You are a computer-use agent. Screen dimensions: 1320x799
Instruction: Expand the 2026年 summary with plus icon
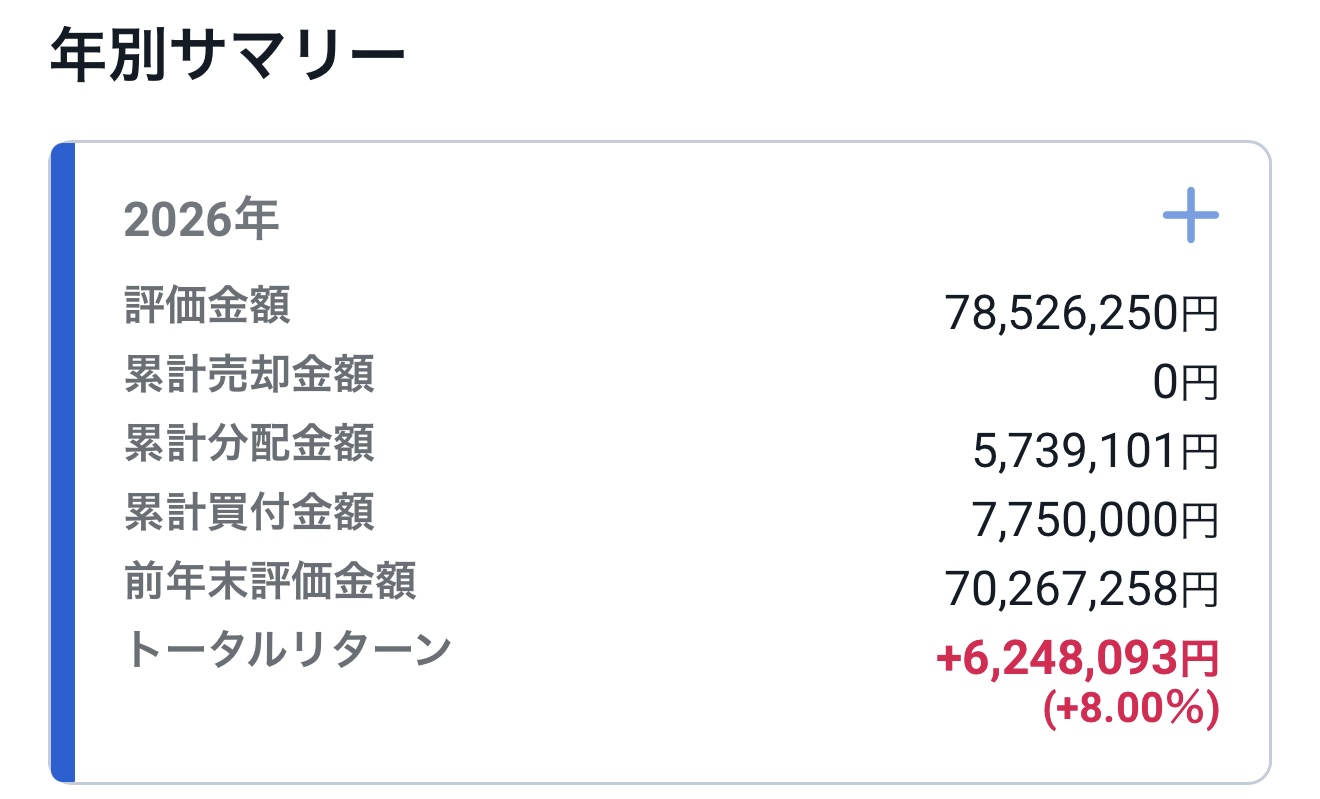click(x=1190, y=215)
